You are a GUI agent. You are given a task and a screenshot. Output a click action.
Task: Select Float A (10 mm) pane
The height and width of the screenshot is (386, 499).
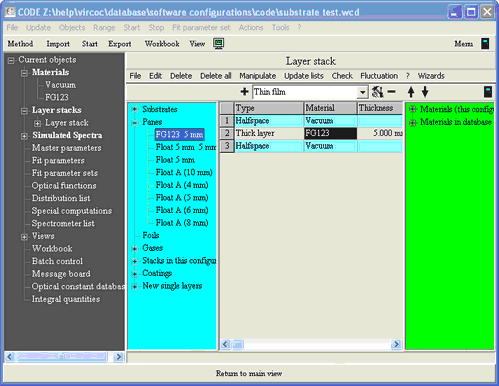coord(184,172)
